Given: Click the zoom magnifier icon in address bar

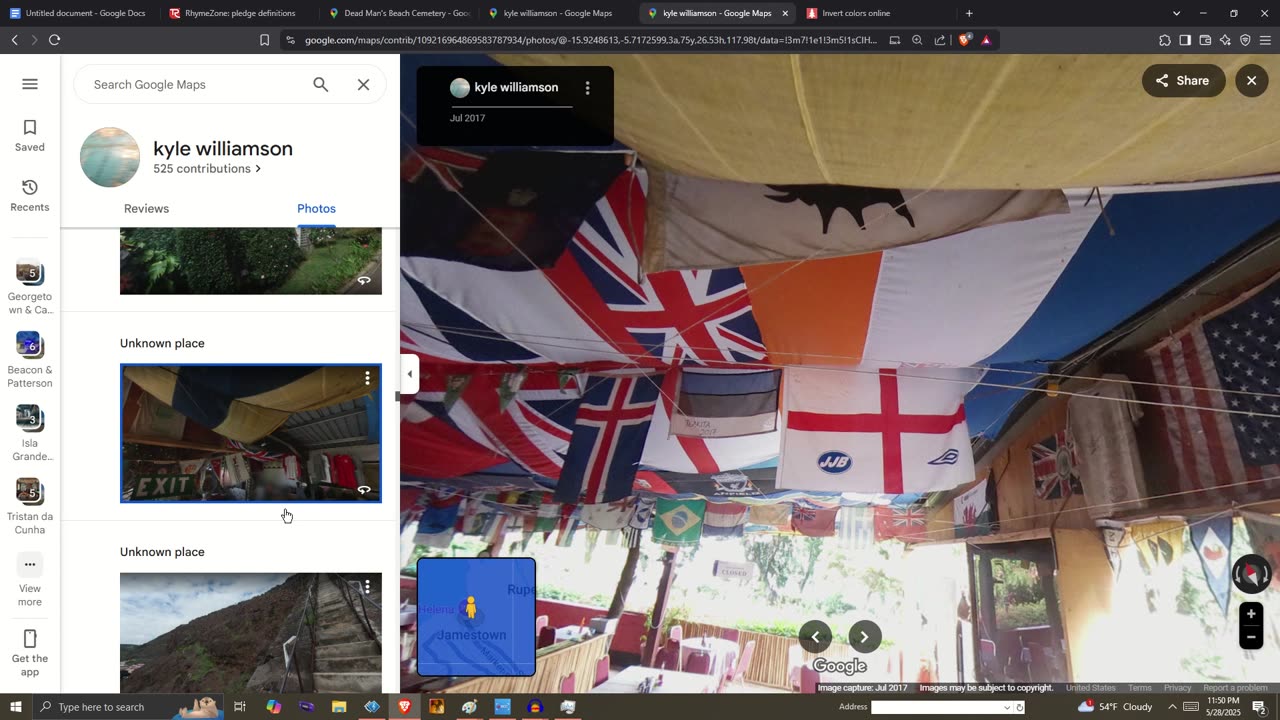Looking at the screenshot, I should tap(917, 40).
